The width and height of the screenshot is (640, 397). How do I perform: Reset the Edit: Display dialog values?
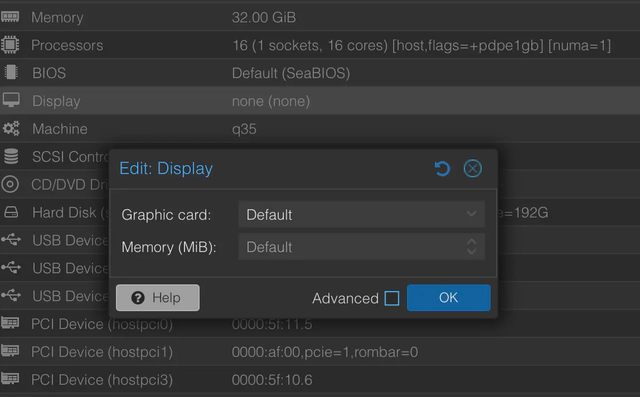(442, 169)
